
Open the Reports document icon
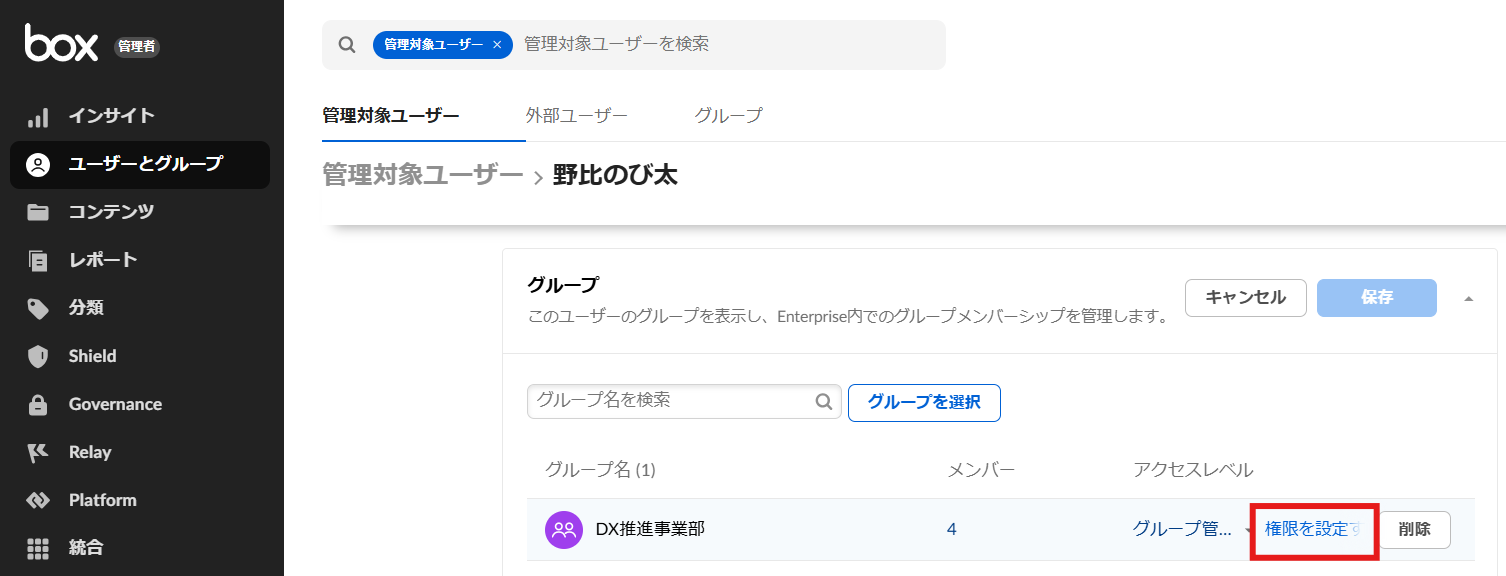[x=38, y=260]
